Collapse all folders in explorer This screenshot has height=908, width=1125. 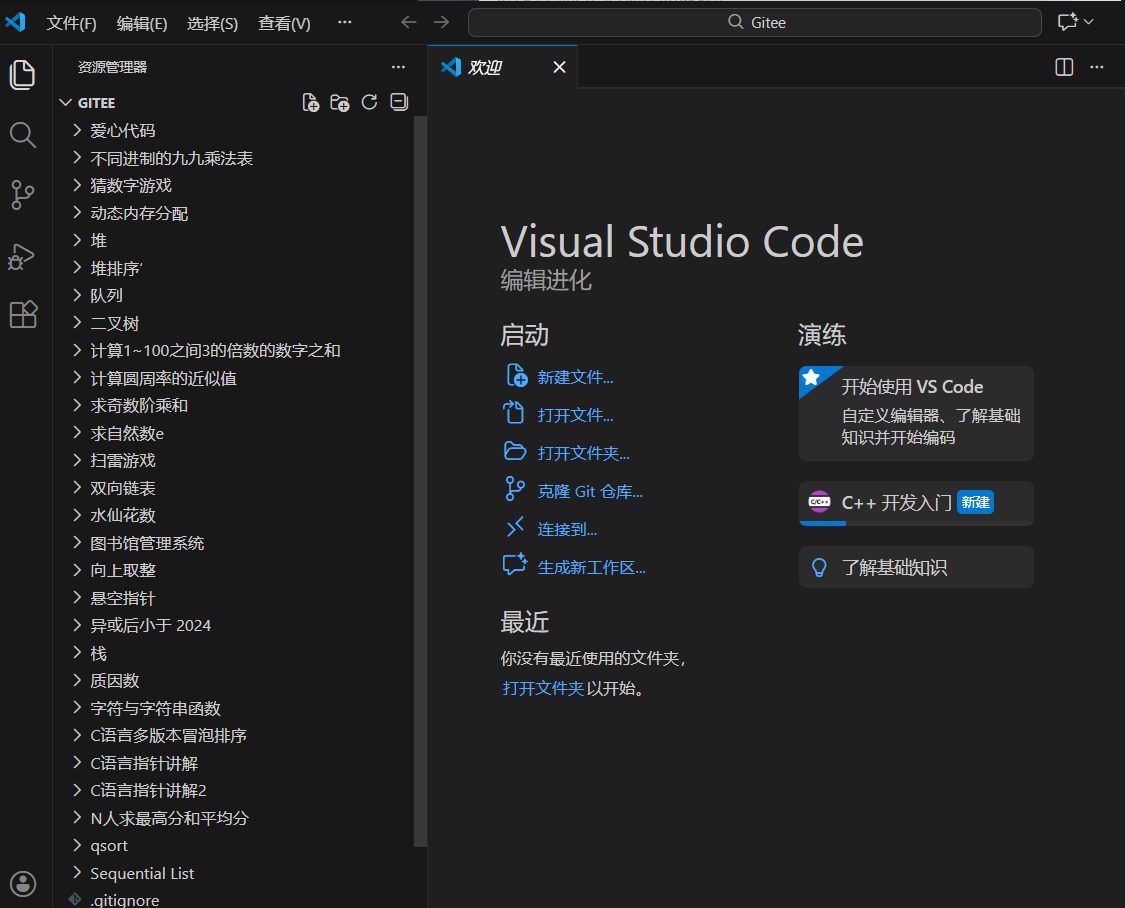coord(399,103)
